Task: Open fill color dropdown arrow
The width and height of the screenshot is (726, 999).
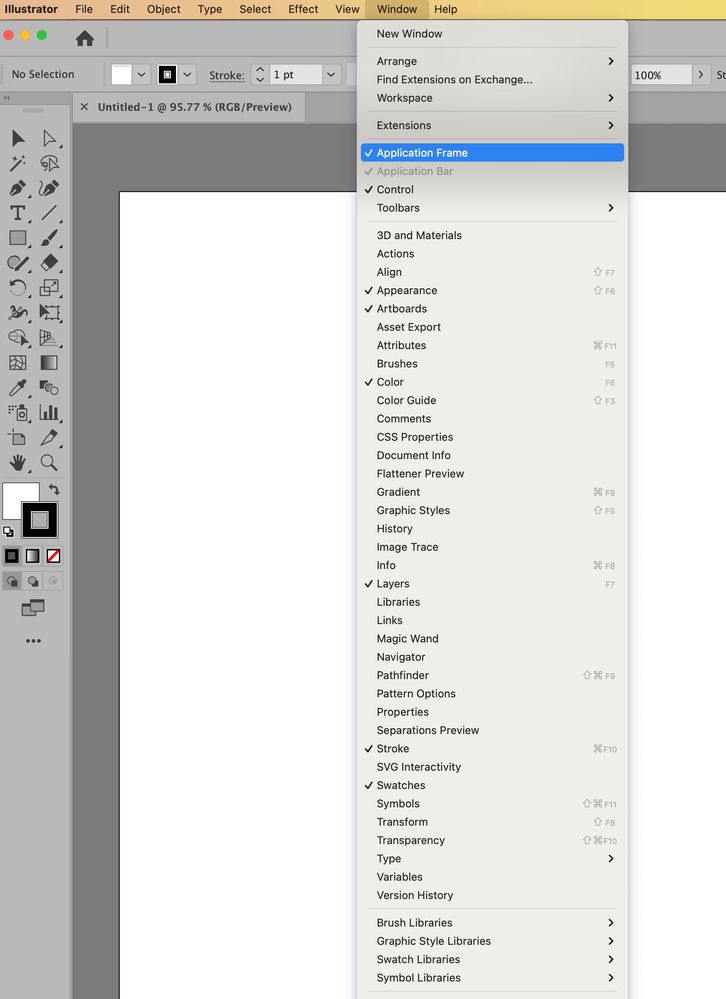Action: (141, 75)
